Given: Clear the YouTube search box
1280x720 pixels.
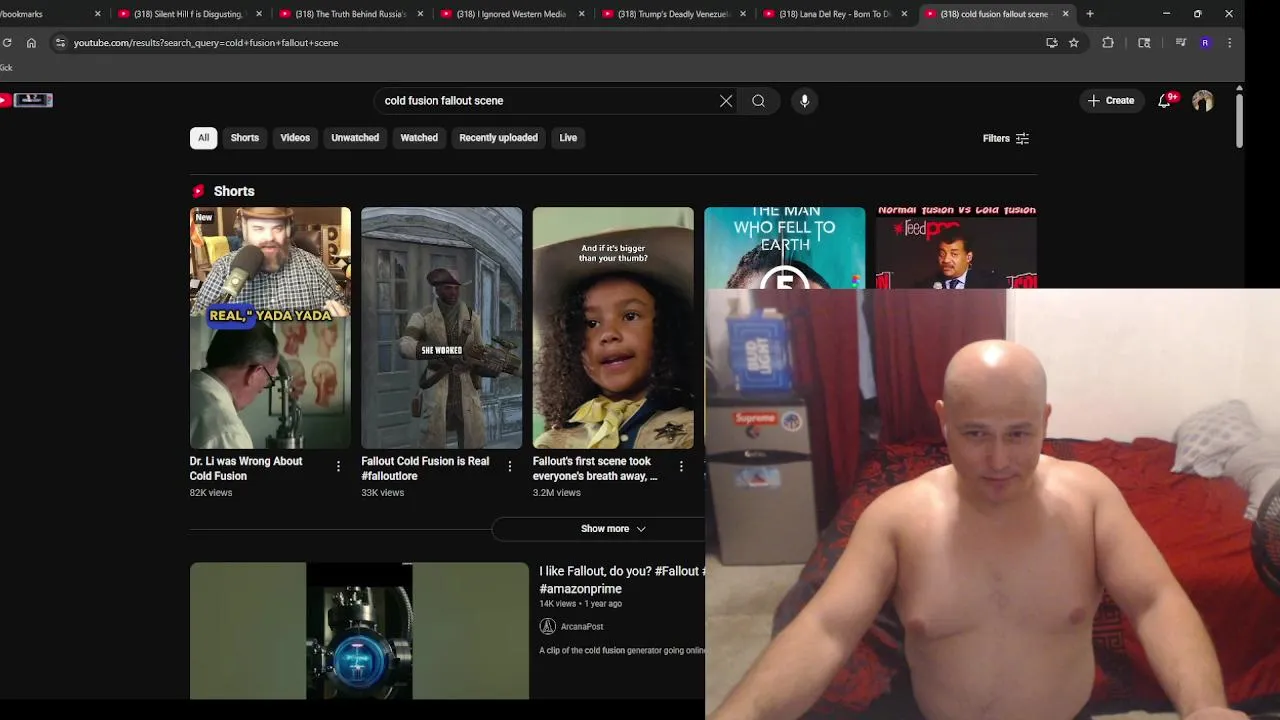Looking at the screenshot, I should (726, 101).
